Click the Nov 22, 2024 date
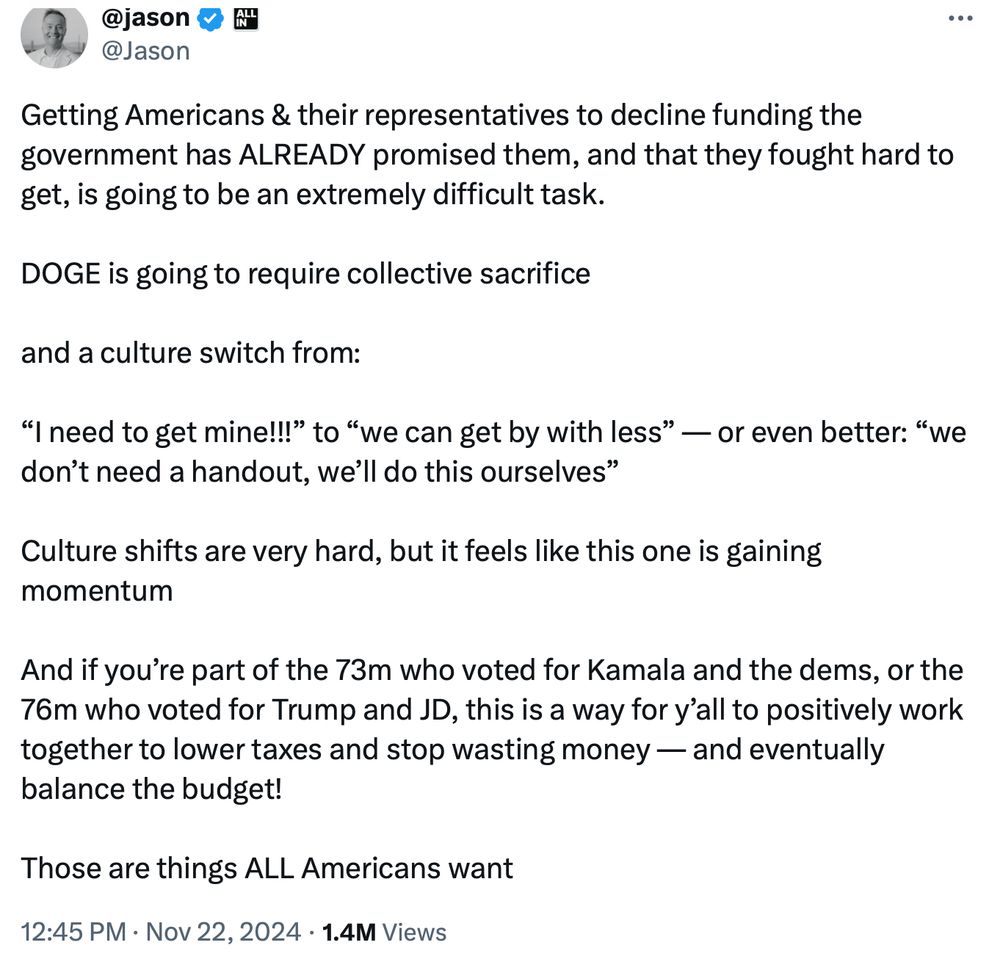Image resolution: width=1000 pixels, height=962 pixels. click(x=223, y=931)
